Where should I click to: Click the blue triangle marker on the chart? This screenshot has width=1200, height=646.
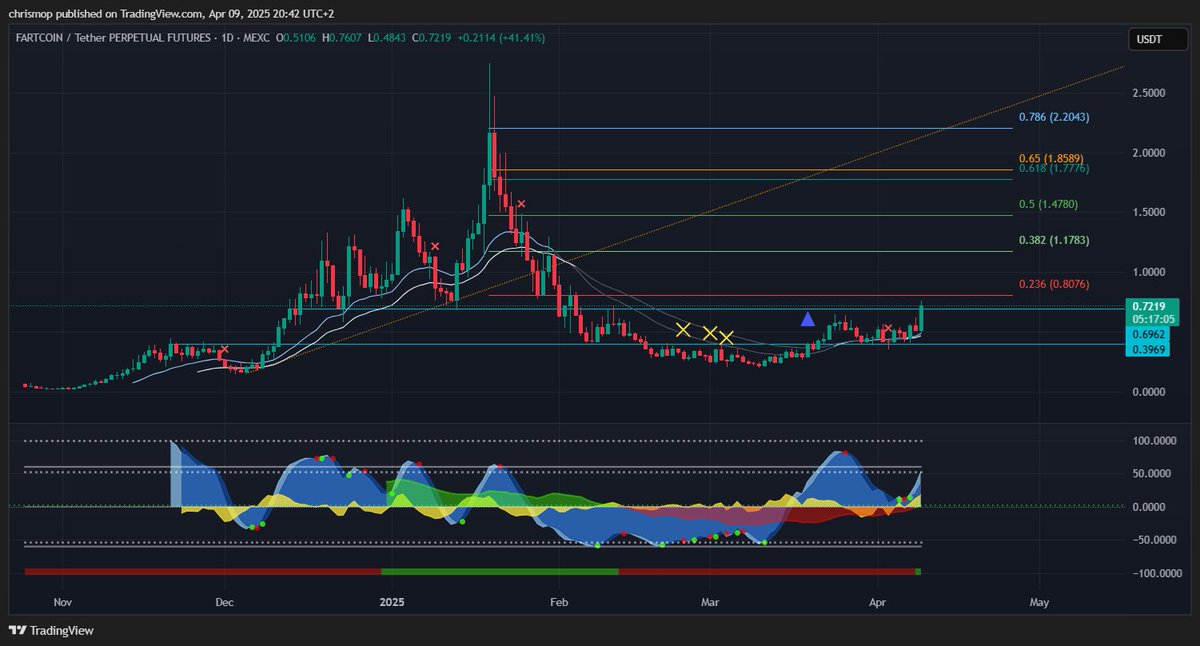tap(808, 319)
